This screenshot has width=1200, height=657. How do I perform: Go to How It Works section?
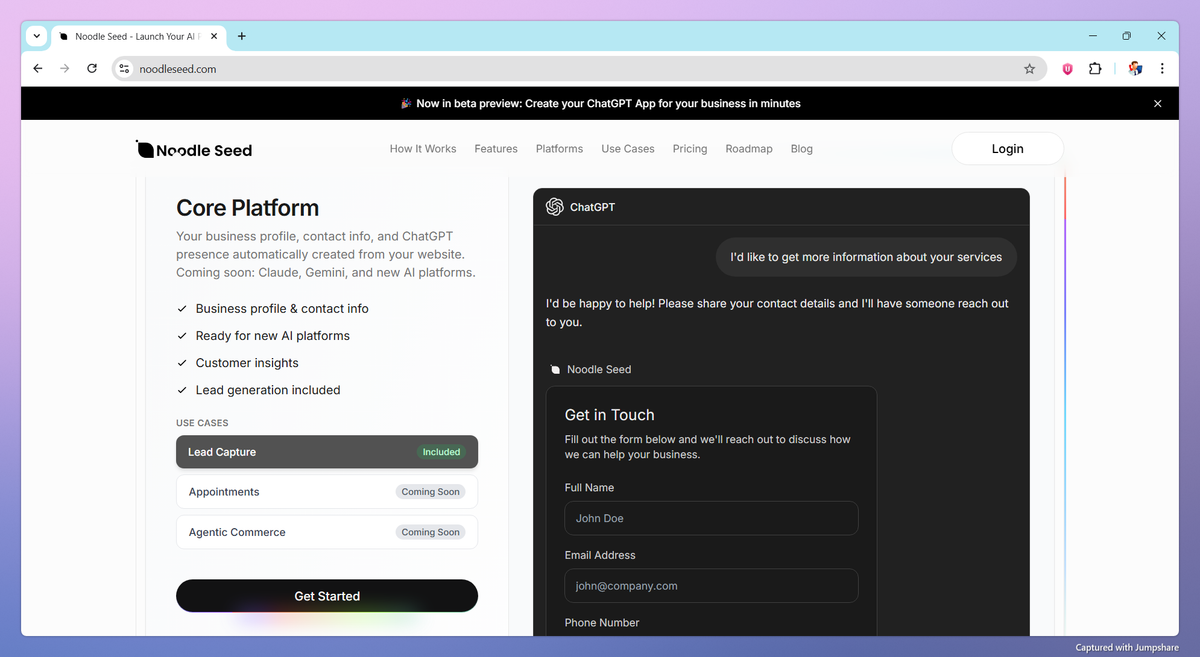click(423, 149)
